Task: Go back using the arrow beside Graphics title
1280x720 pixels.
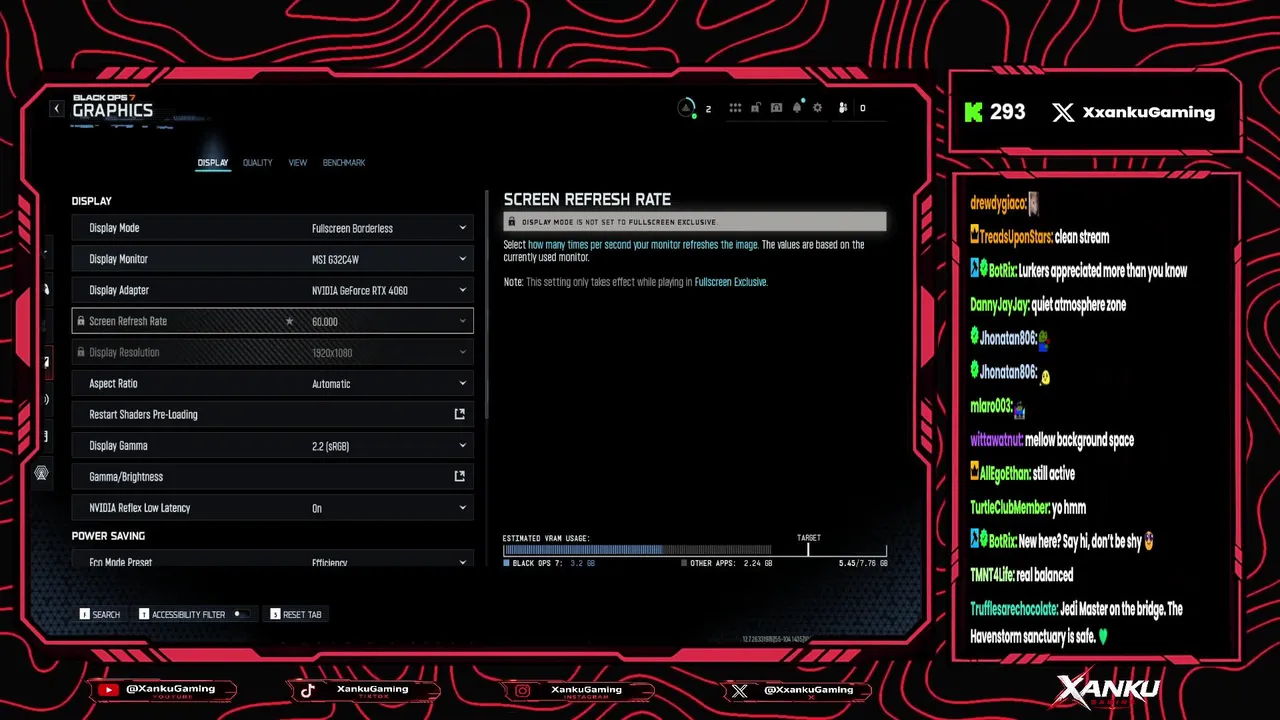Action: (57, 109)
